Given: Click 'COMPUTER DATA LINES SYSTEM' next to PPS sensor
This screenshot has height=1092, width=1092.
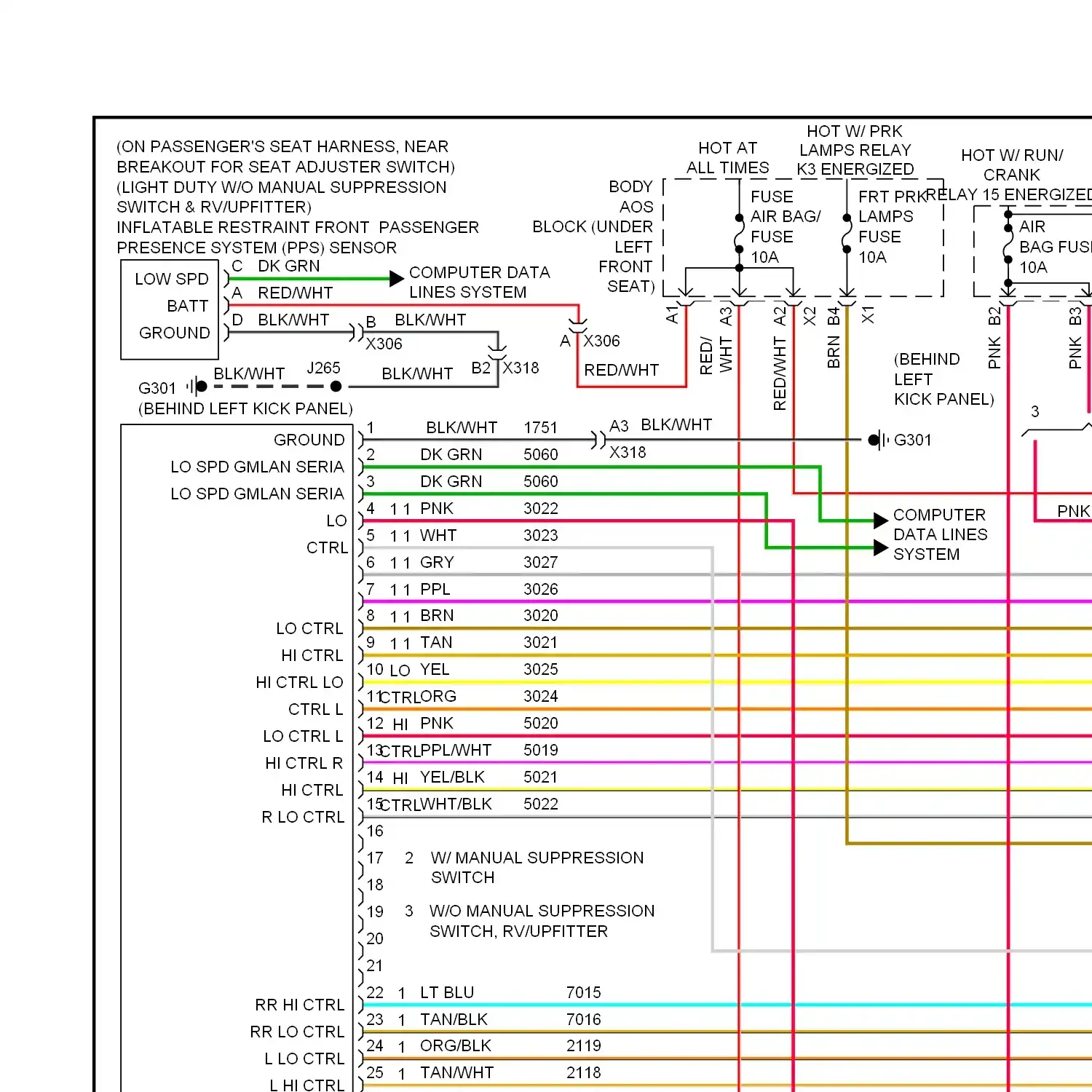Looking at the screenshot, I should tap(480, 282).
